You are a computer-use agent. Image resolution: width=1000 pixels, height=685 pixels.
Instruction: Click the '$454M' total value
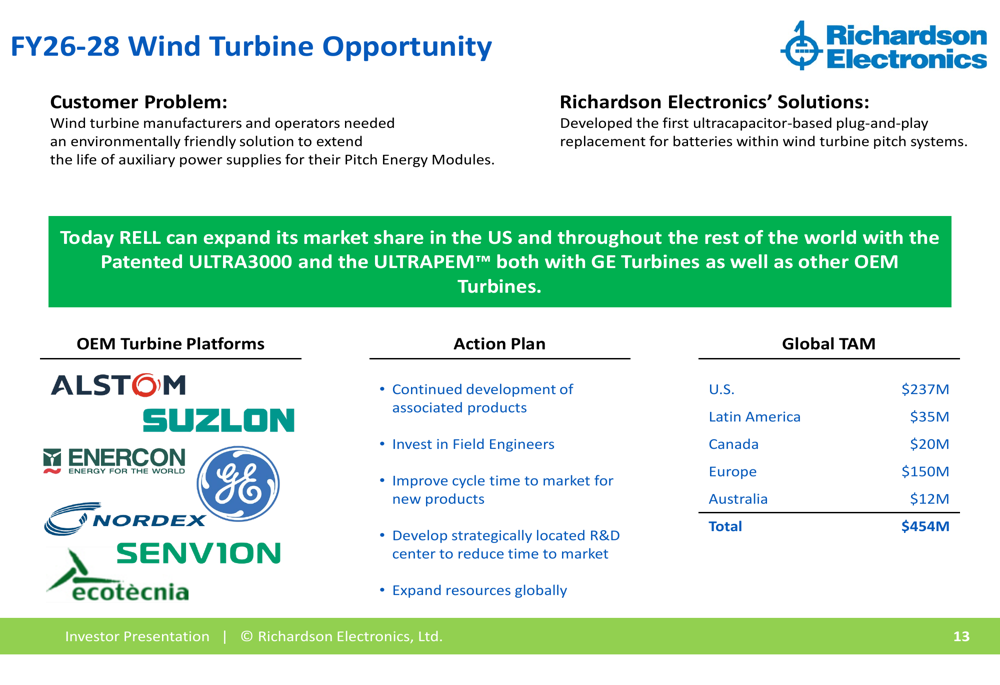925,526
